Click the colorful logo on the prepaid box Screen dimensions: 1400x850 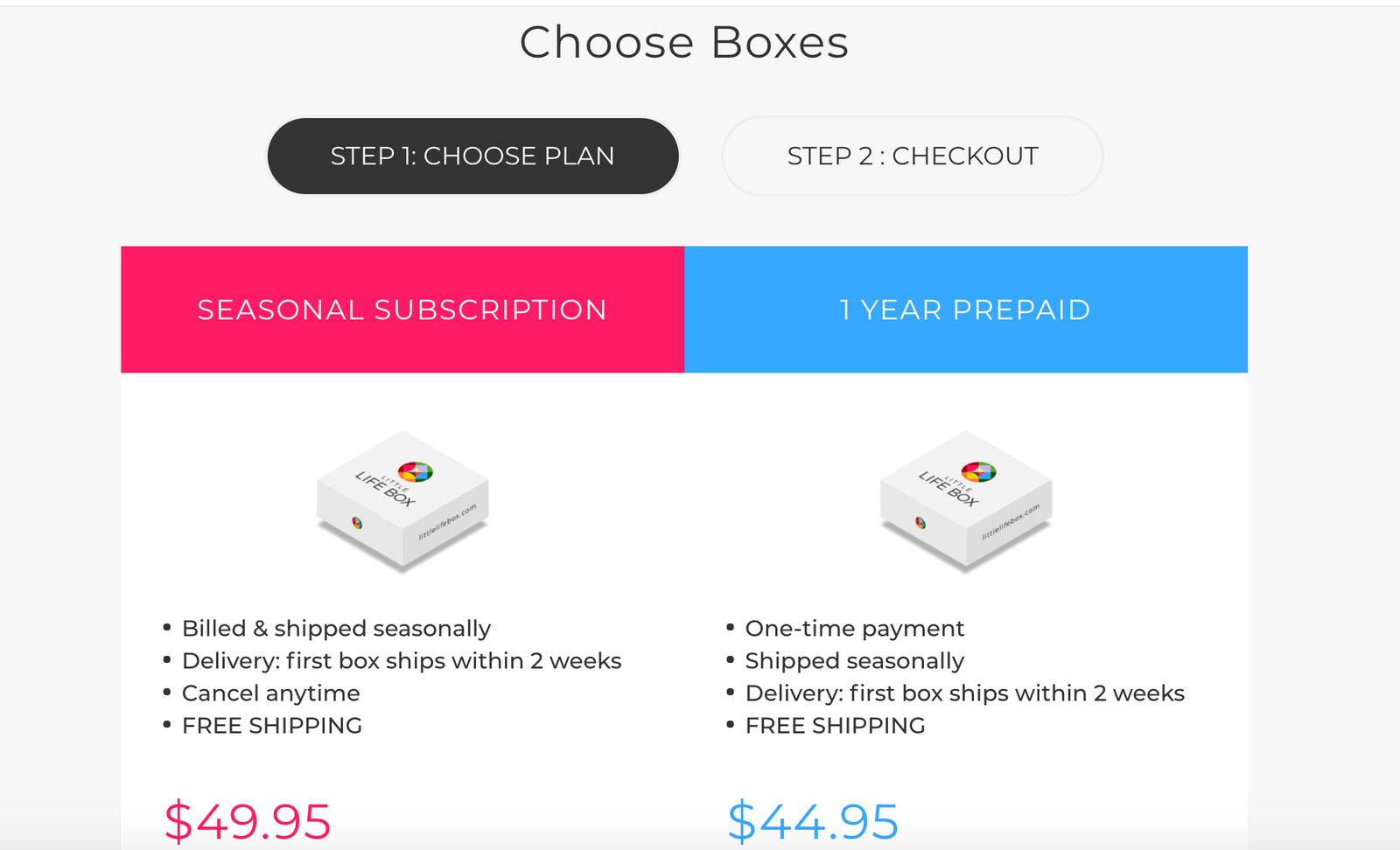point(978,472)
